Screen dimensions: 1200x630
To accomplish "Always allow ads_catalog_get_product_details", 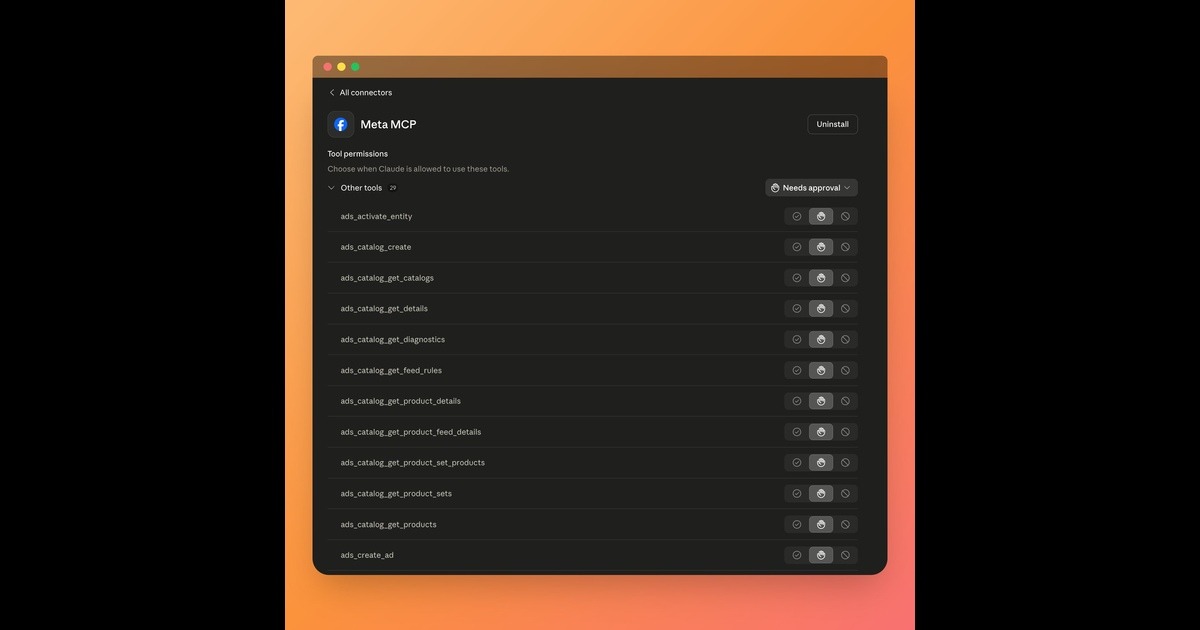I will (x=797, y=401).
